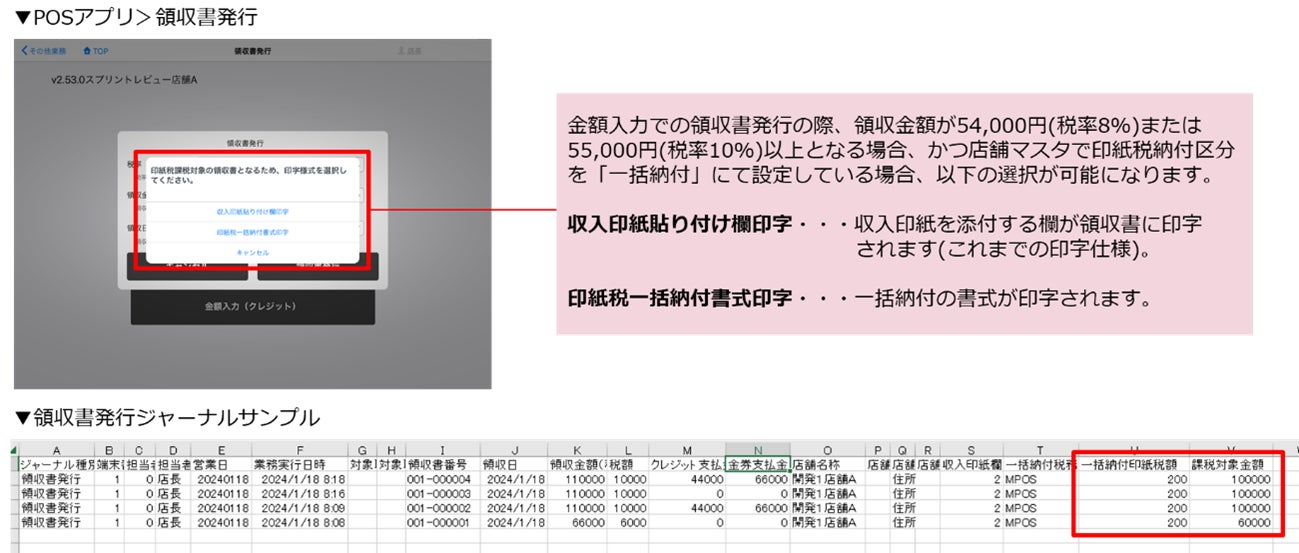Click the 領収書番号 header cell
1299x553 pixels.
(x=443, y=465)
